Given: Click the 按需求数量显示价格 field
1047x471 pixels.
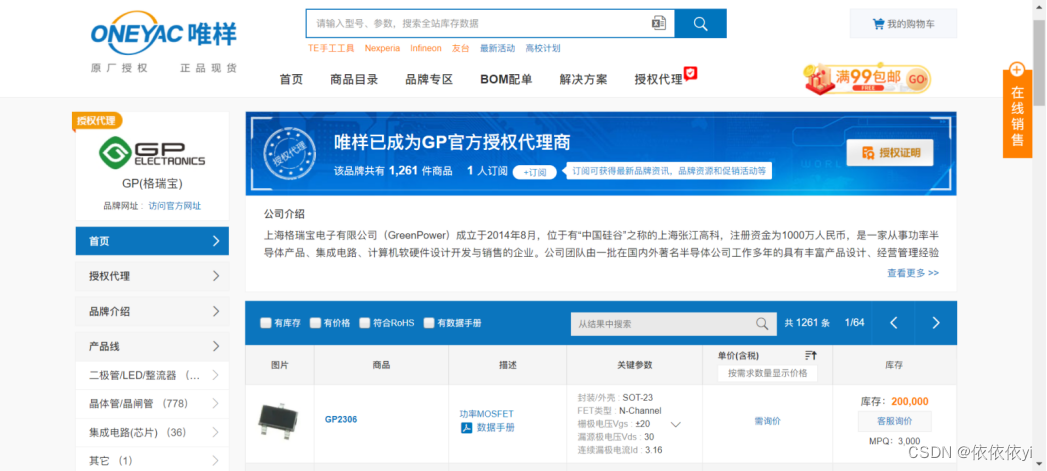Looking at the screenshot, I should [x=767, y=373].
